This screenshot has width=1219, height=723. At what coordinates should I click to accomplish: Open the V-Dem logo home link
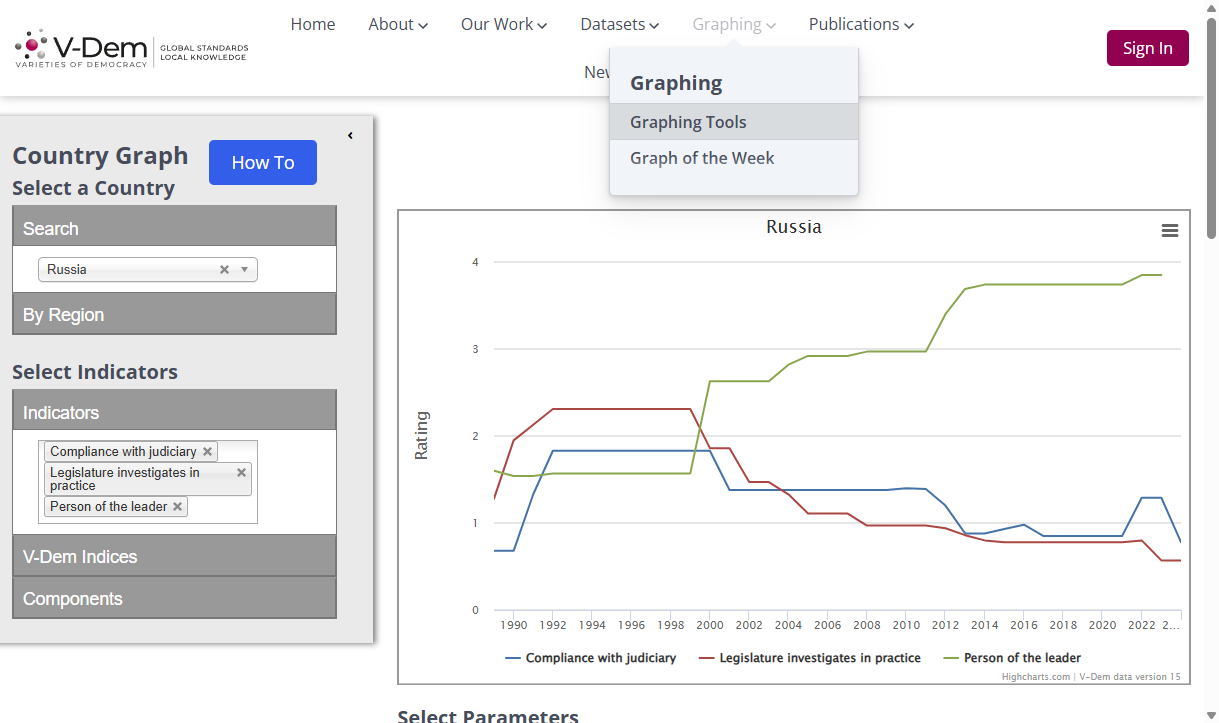coord(131,48)
